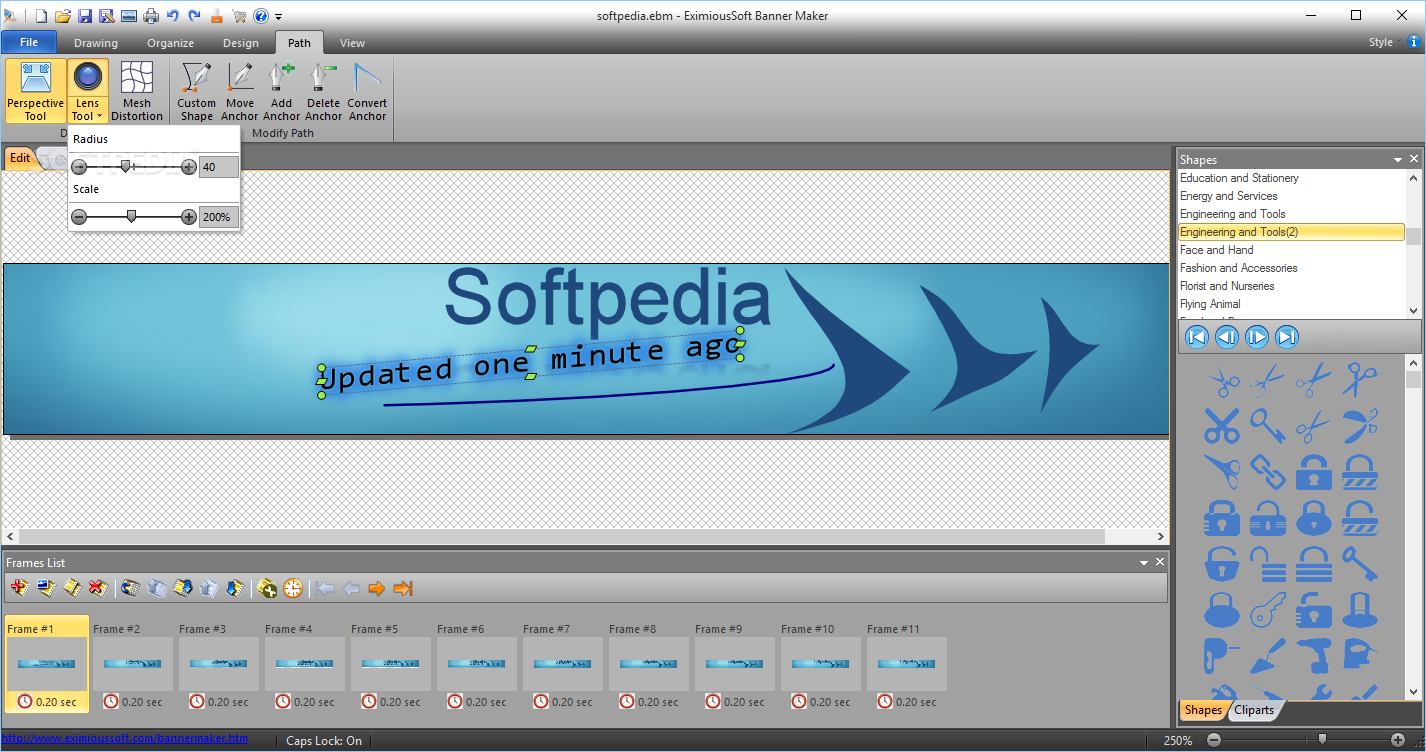Insert the trowel shape

coord(1267,654)
